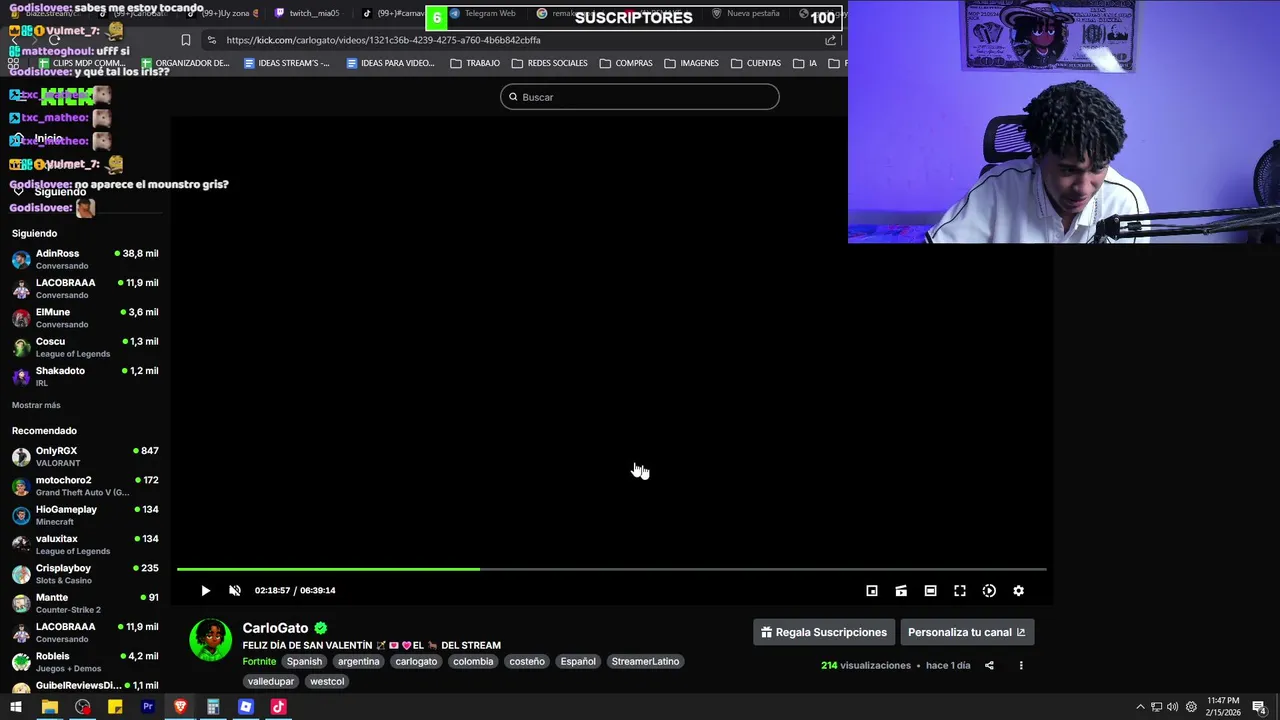Open Crisplayboy recommended channel

point(85,574)
